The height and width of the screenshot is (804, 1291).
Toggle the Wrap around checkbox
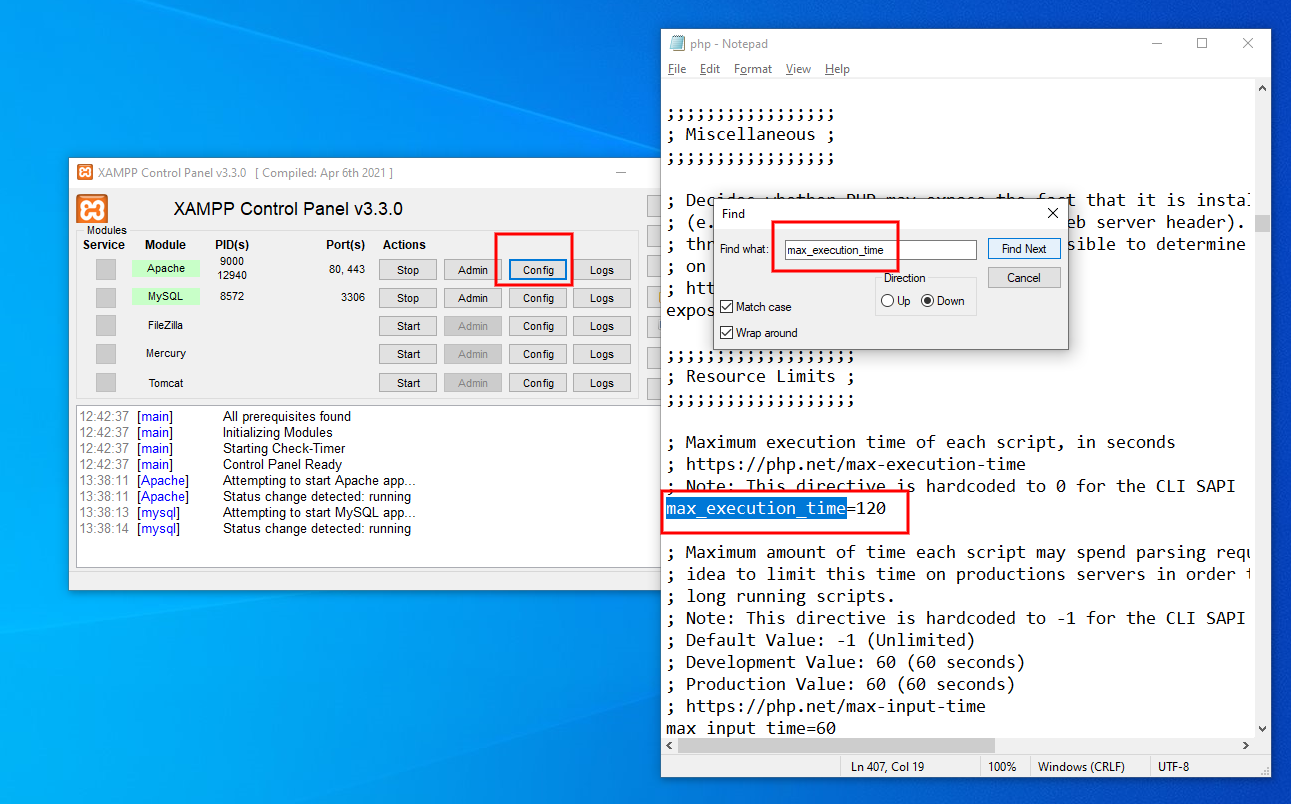727,332
